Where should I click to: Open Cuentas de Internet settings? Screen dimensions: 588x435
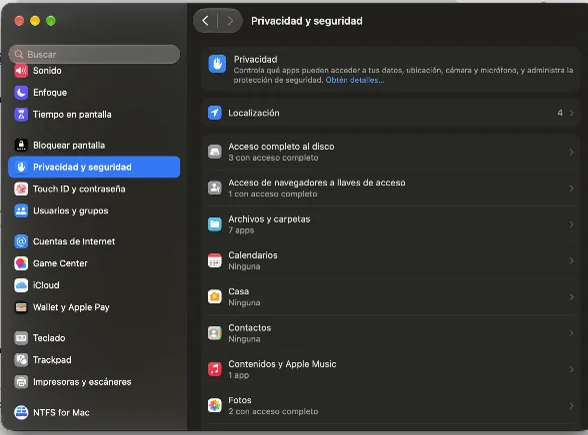94,242
